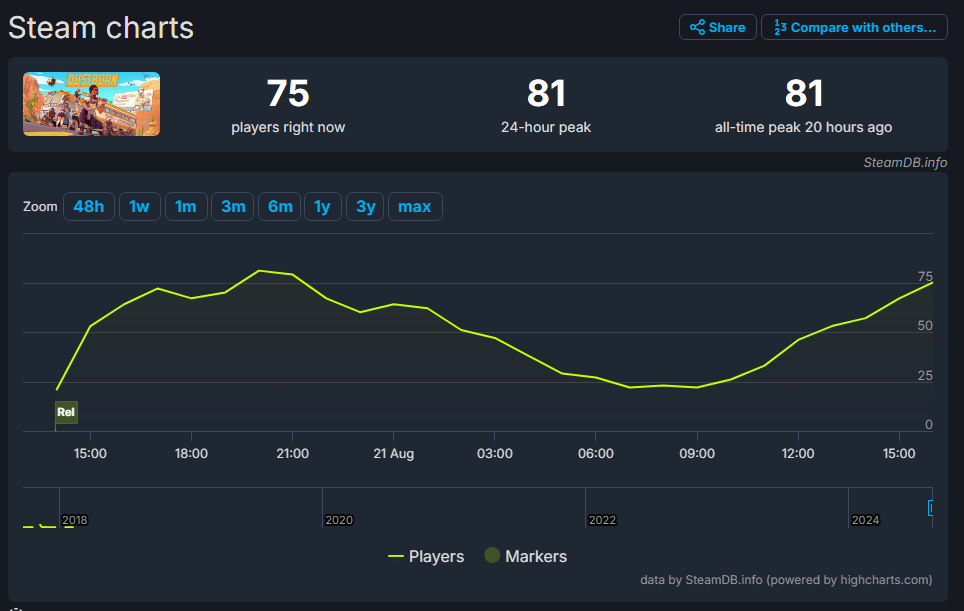Select 6m zoom button

[x=280, y=207]
